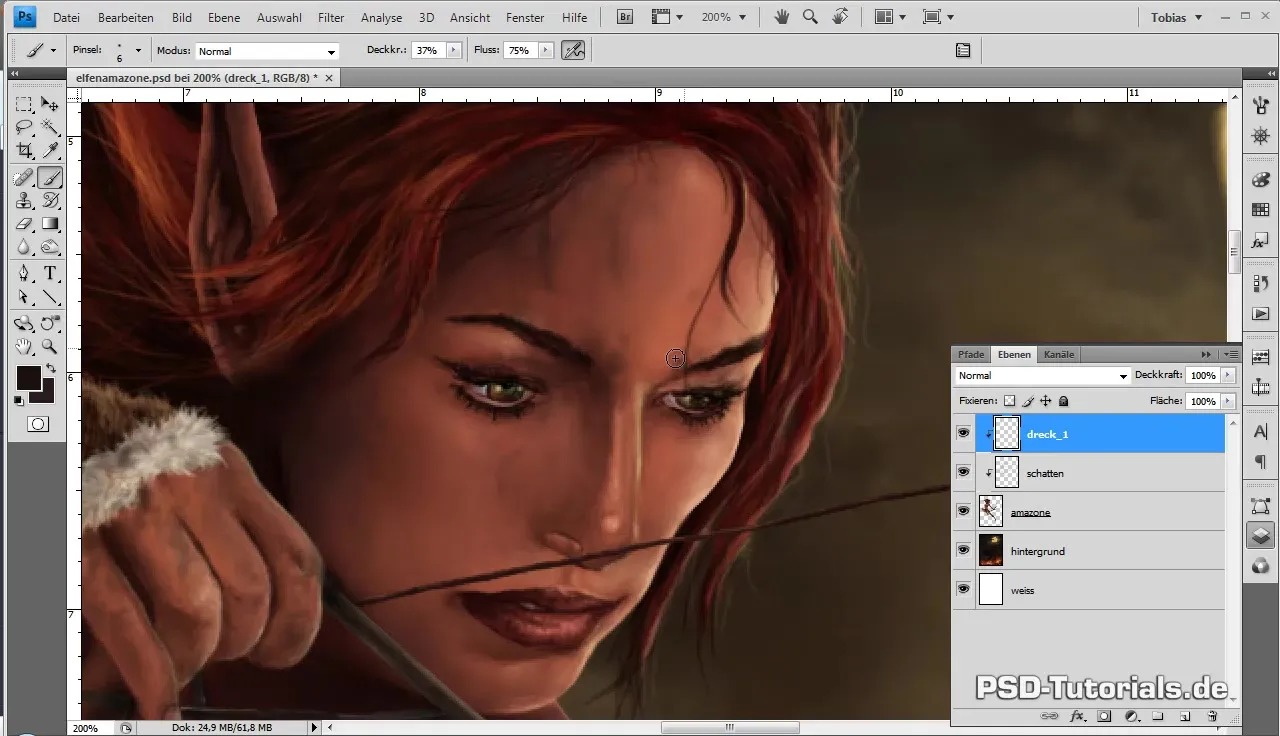
Task: Toggle lock image pixels
Action: click(1028, 401)
